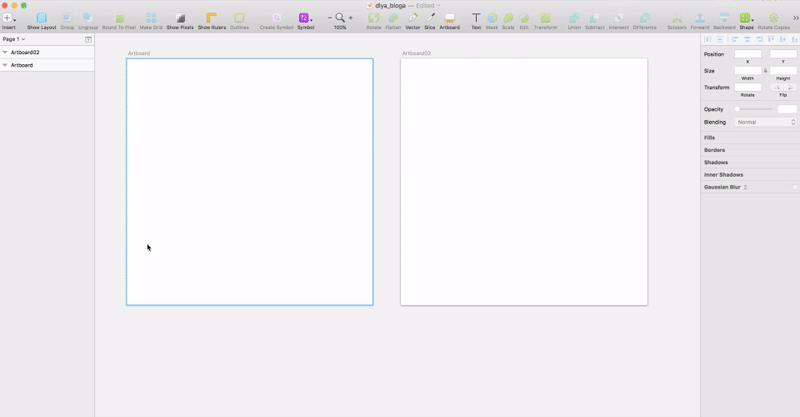Click the horizontal flip button
This screenshot has width=800, height=417.
[777, 87]
